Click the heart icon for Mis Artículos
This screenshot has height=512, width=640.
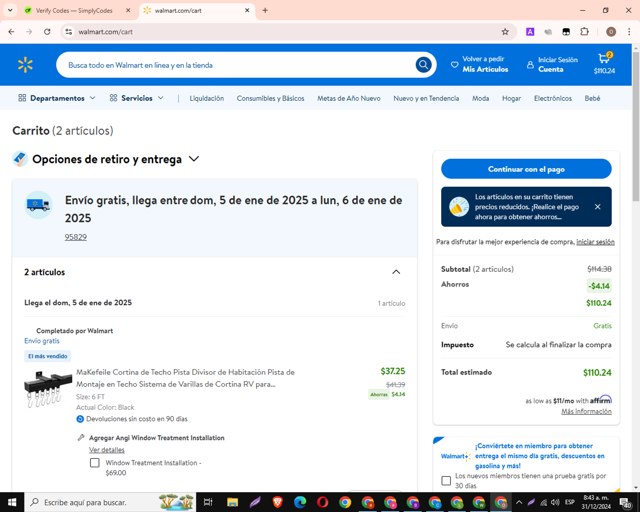click(x=454, y=65)
